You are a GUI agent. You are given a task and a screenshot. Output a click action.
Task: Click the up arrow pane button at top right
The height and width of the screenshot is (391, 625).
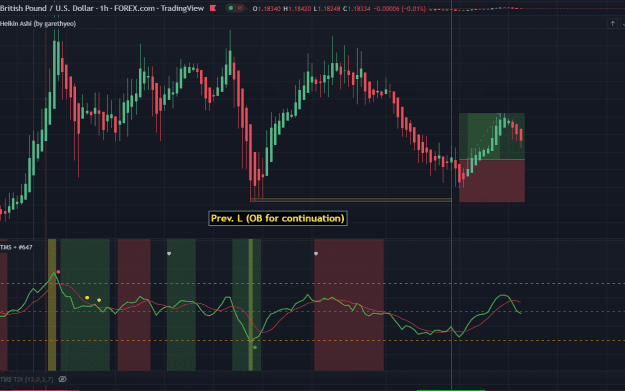[613, 24]
